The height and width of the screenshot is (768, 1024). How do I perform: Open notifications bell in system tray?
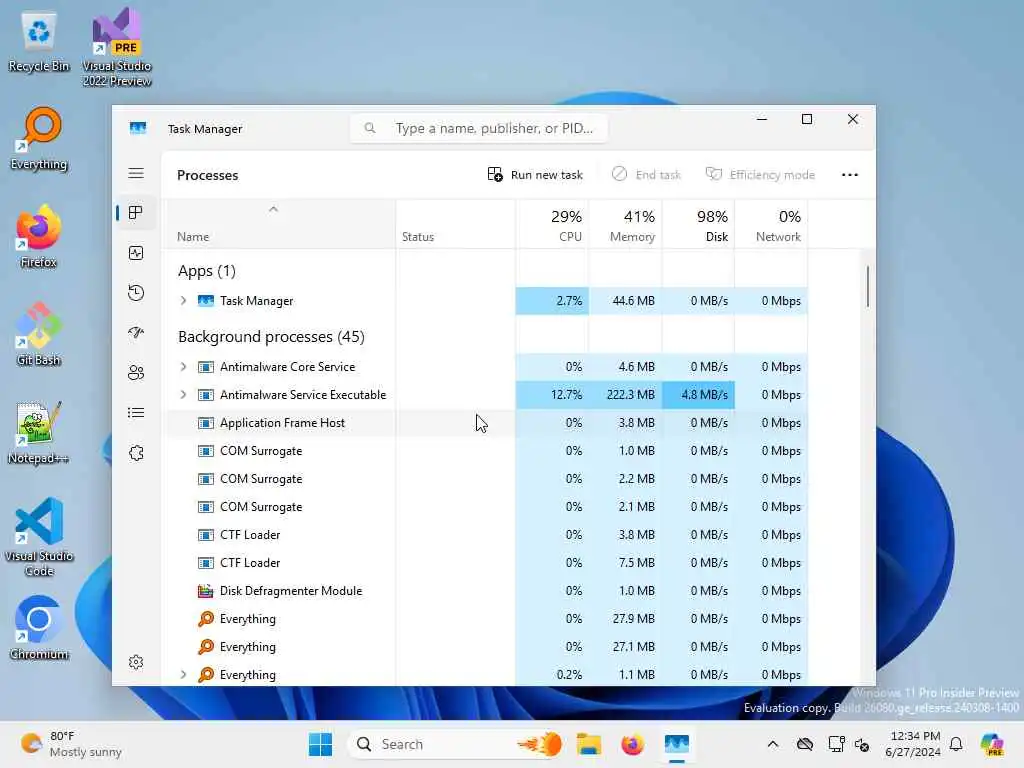pyautogui.click(x=956, y=744)
